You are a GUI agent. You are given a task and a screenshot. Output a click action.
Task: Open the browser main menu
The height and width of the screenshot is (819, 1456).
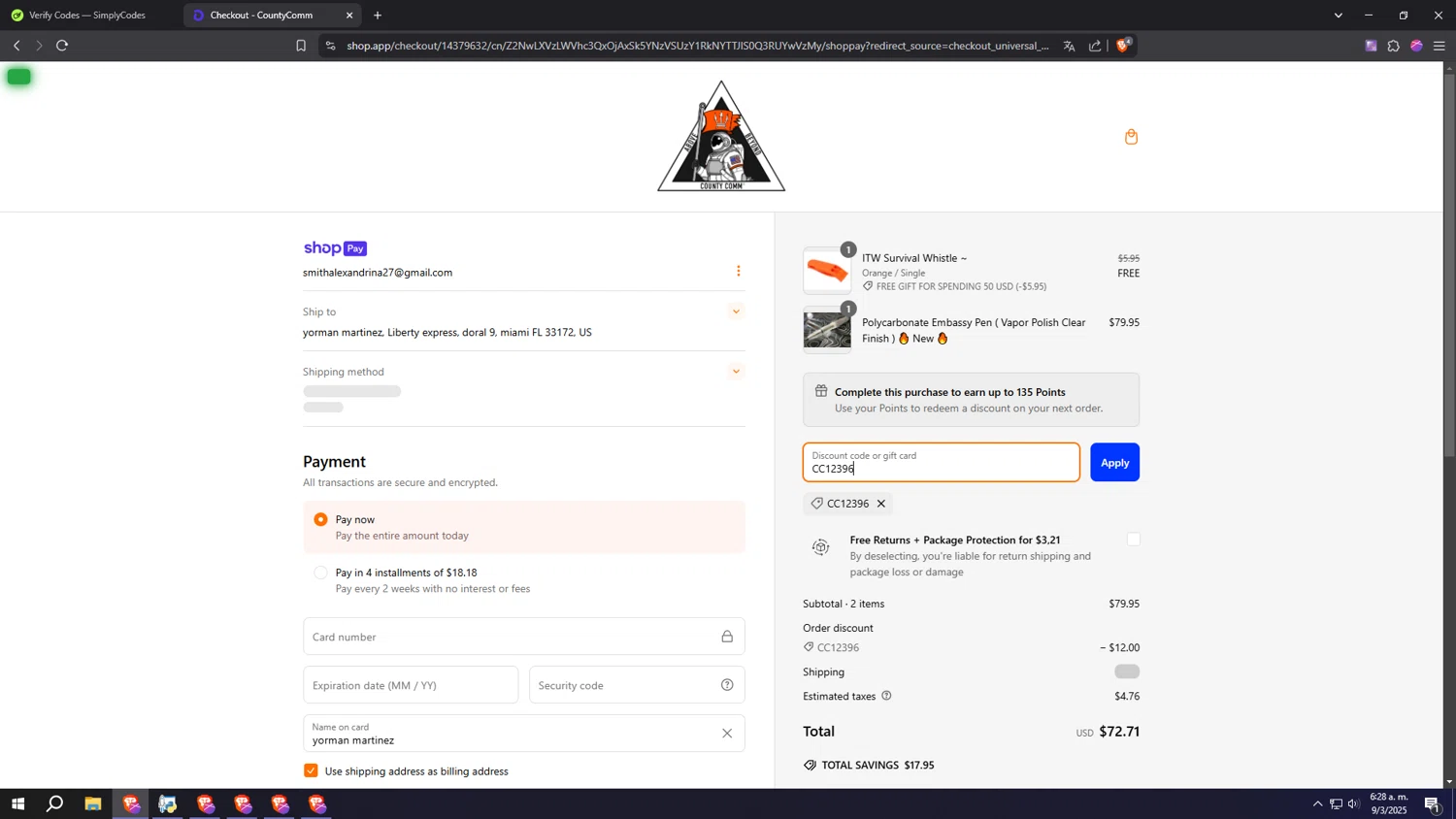pyautogui.click(x=1439, y=46)
